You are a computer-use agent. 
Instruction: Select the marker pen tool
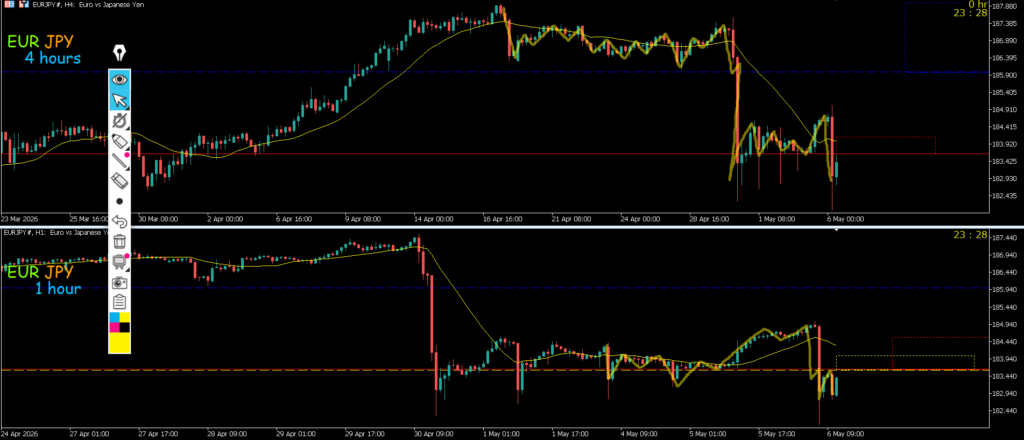(120, 140)
